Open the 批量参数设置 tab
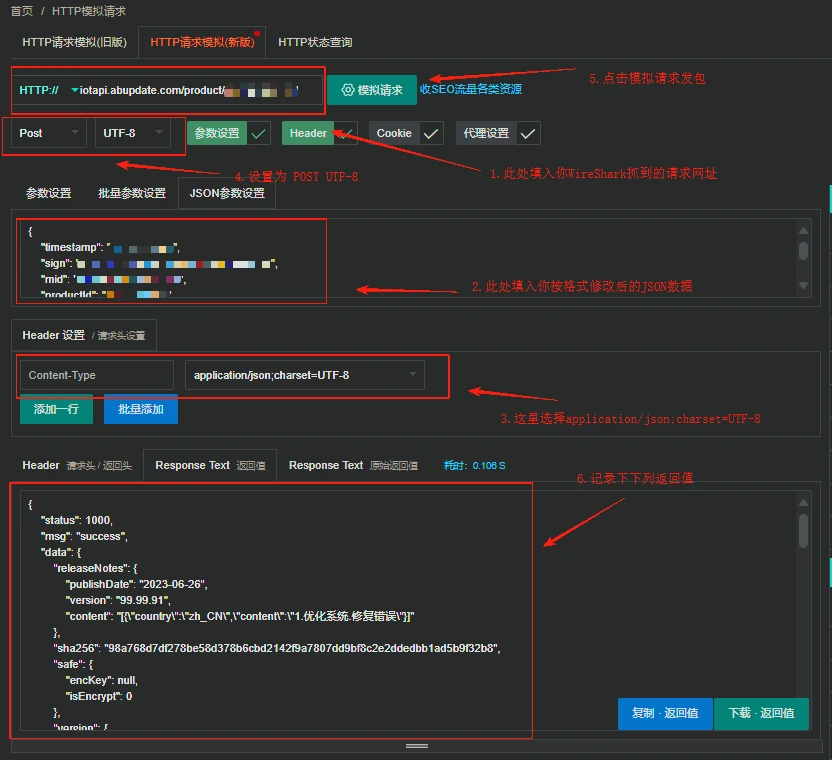Viewport: 836px width, 760px height. (x=132, y=193)
